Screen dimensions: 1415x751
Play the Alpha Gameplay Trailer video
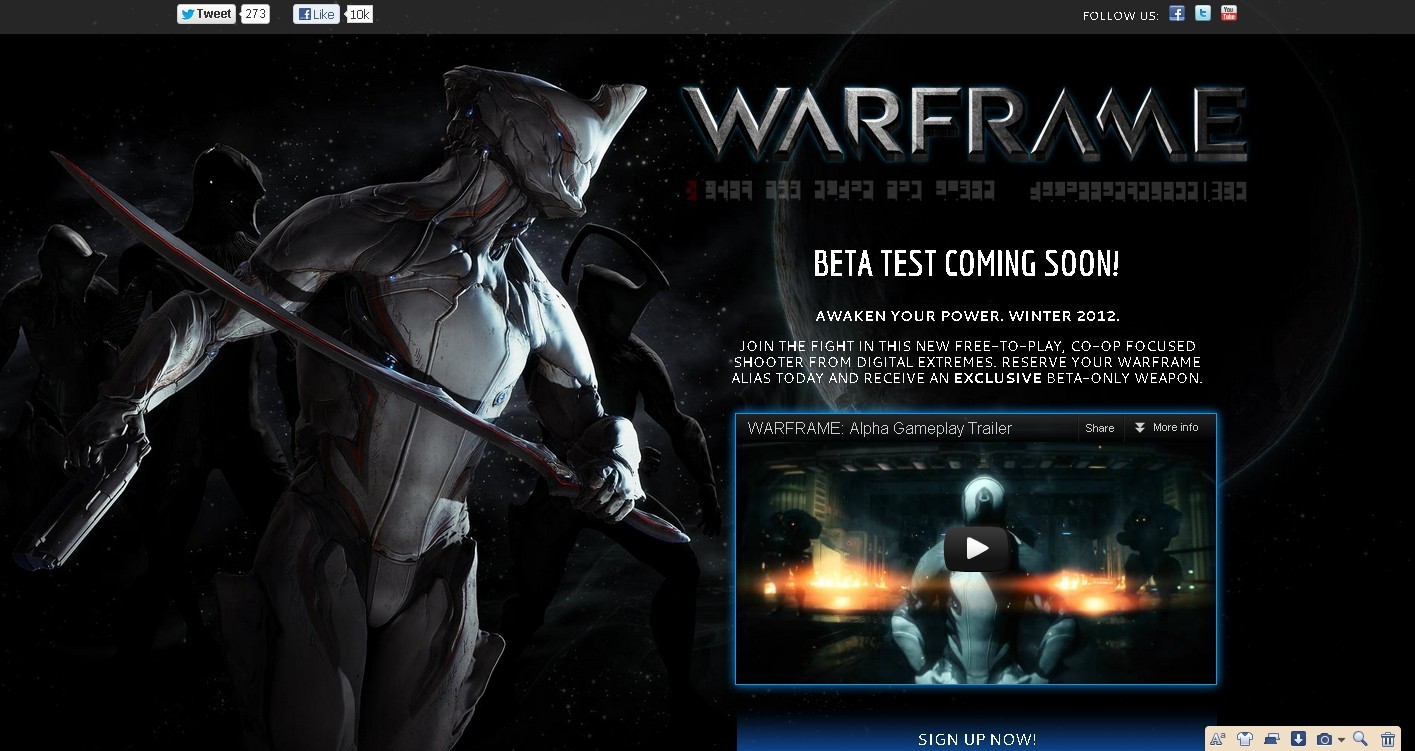pyautogui.click(x=977, y=547)
